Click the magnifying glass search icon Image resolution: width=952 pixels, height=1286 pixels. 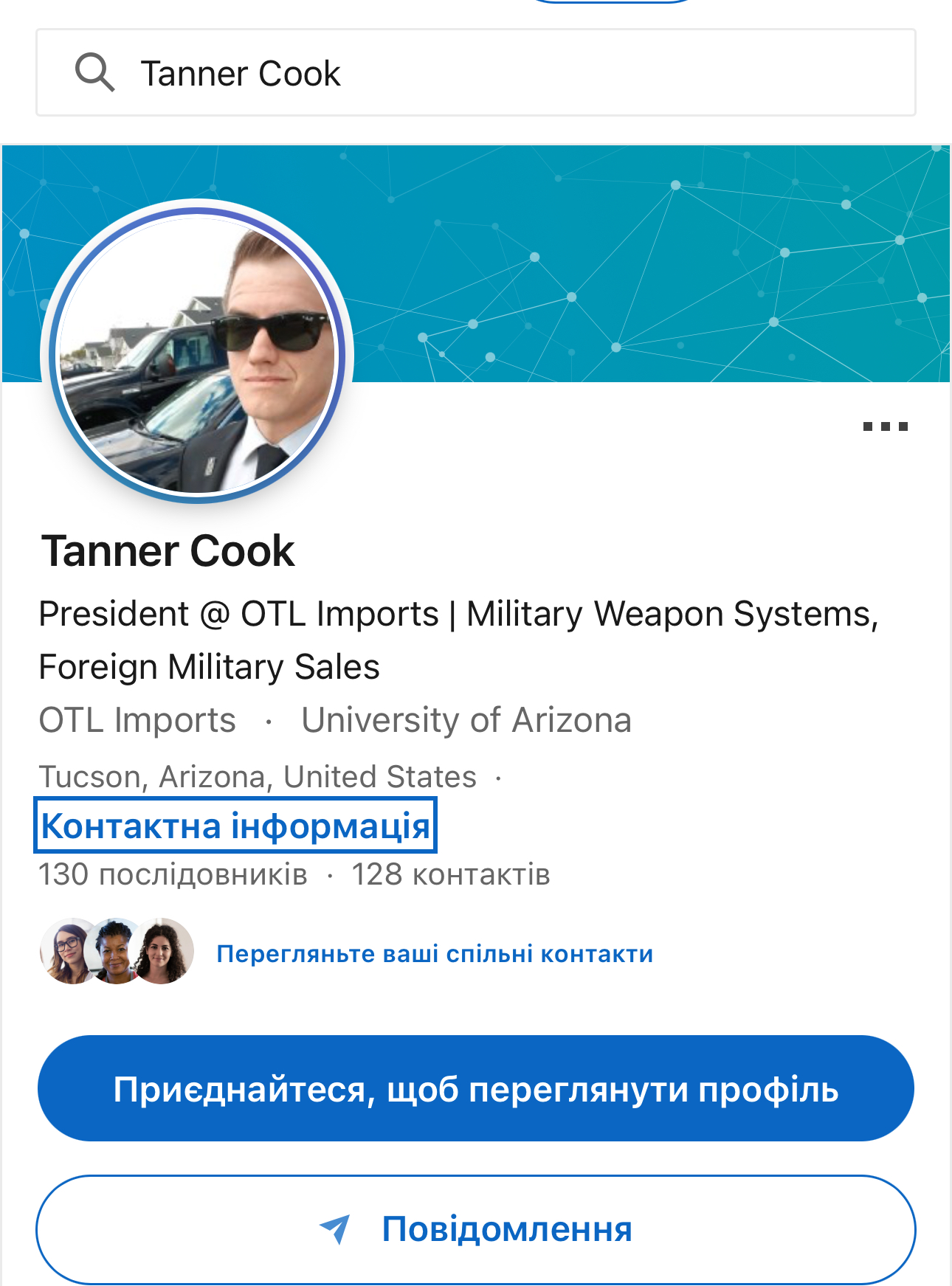tap(94, 72)
